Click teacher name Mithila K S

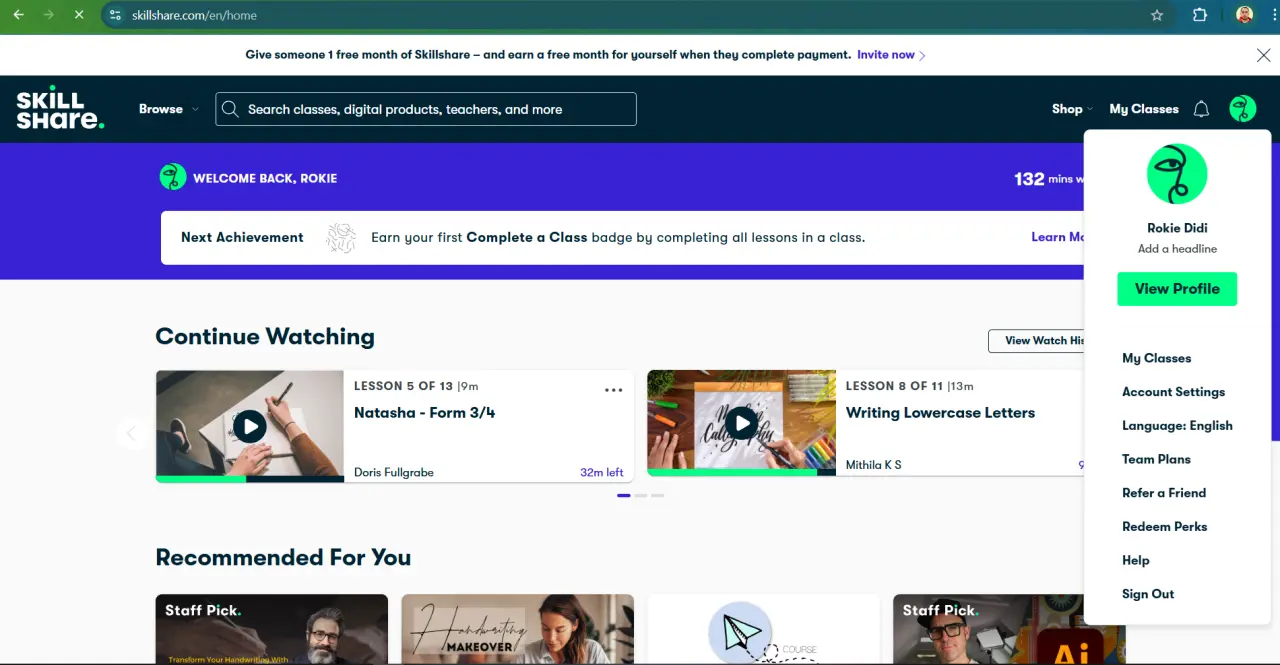click(873, 465)
